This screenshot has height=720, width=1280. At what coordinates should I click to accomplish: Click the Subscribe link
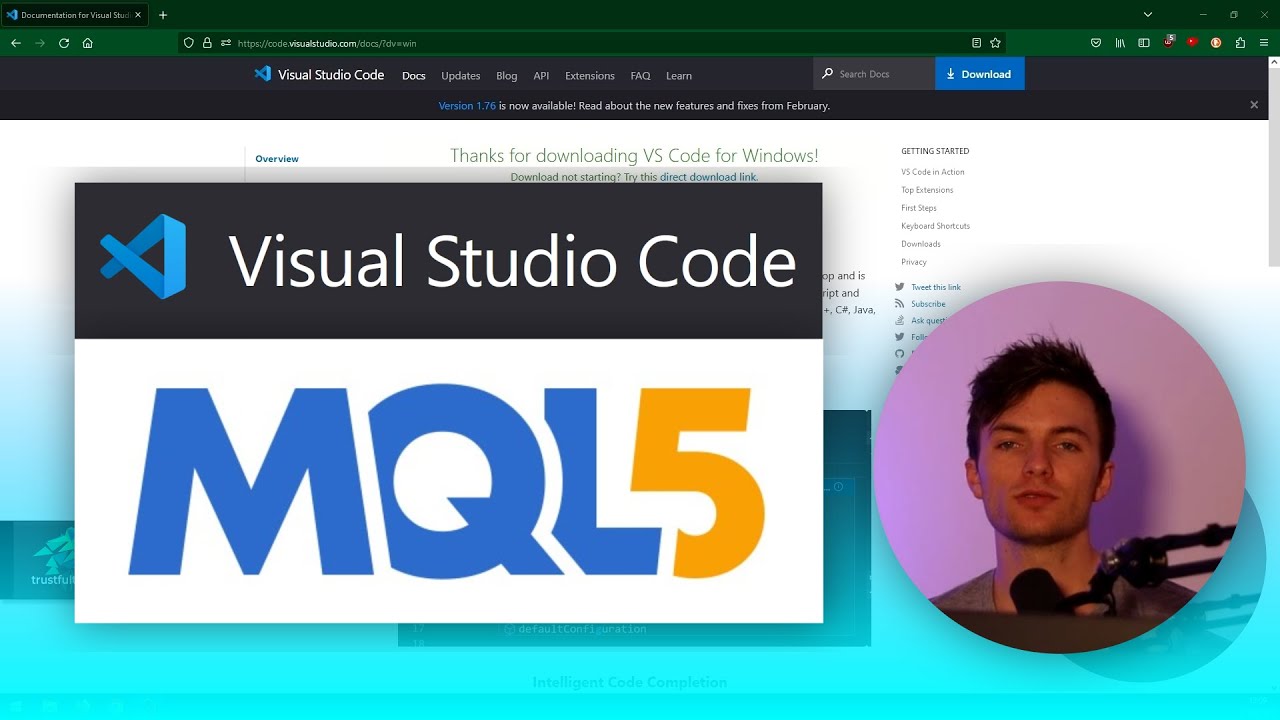click(928, 304)
